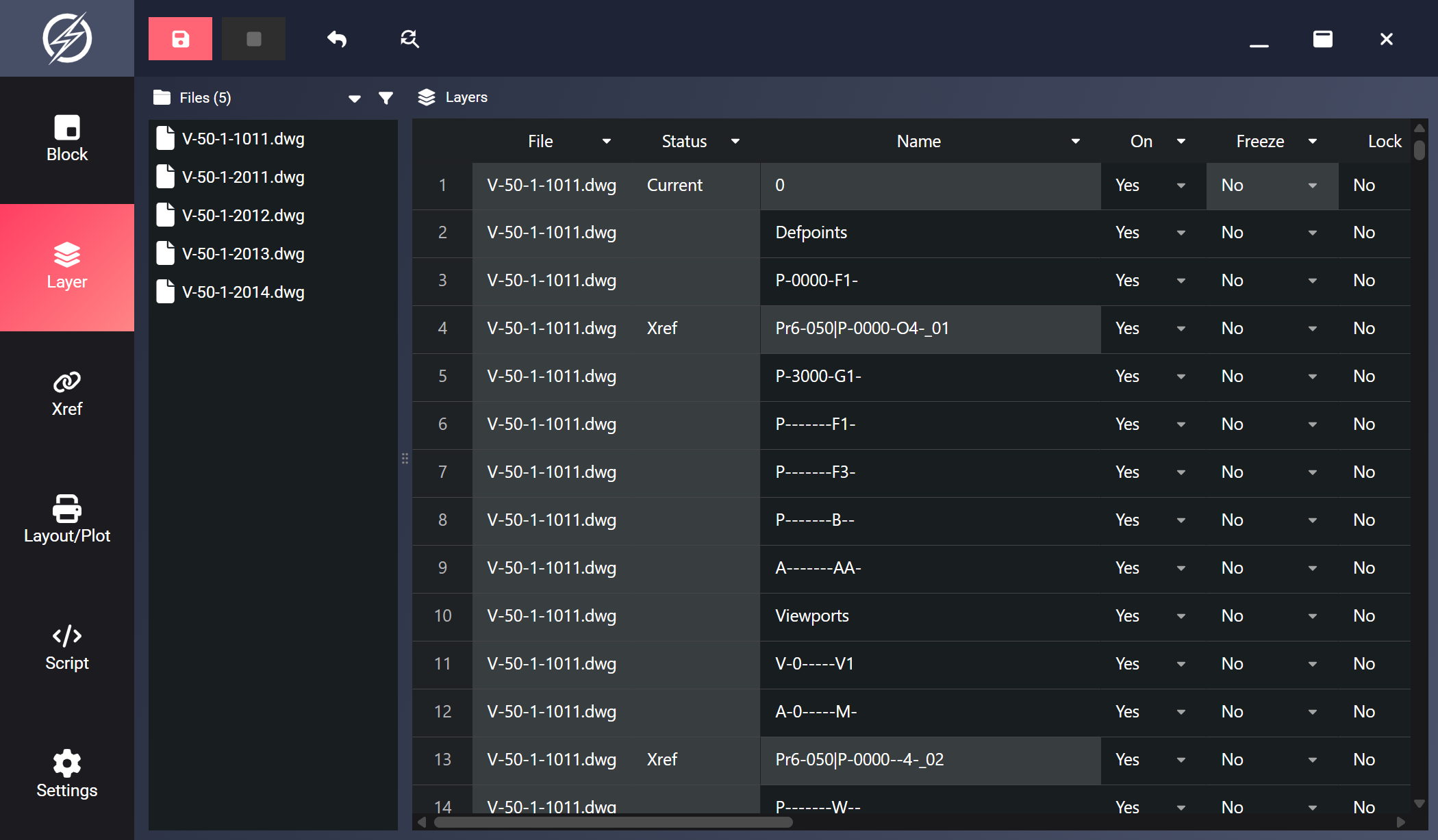Click the red Save button

(x=180, y=39)
